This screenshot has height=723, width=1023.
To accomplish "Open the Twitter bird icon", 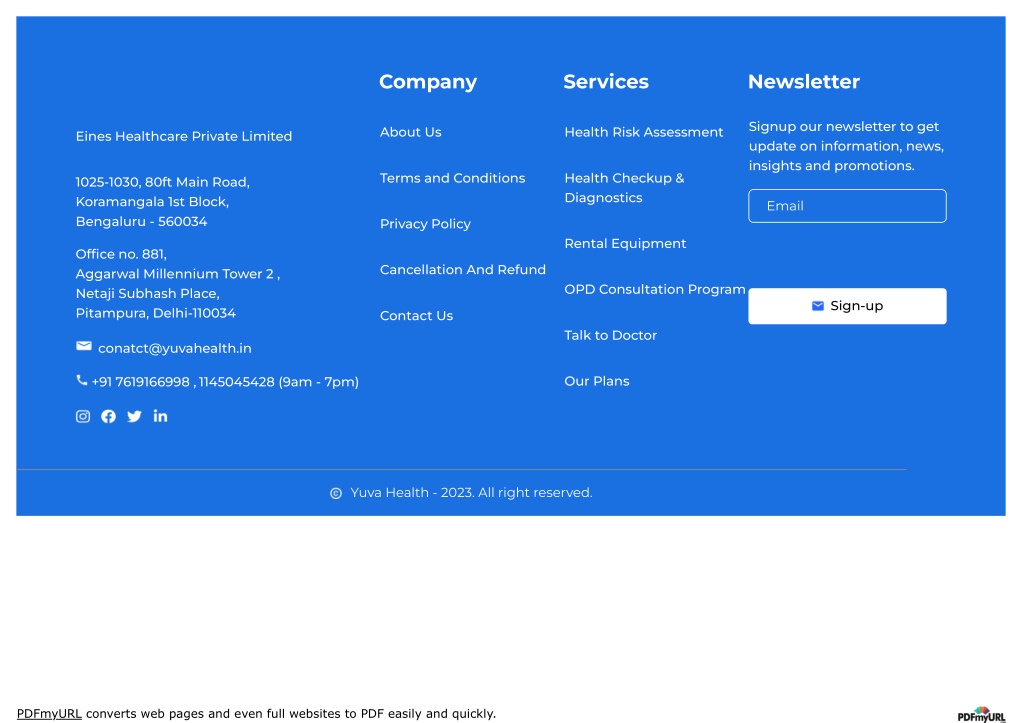I will [134, 416].
